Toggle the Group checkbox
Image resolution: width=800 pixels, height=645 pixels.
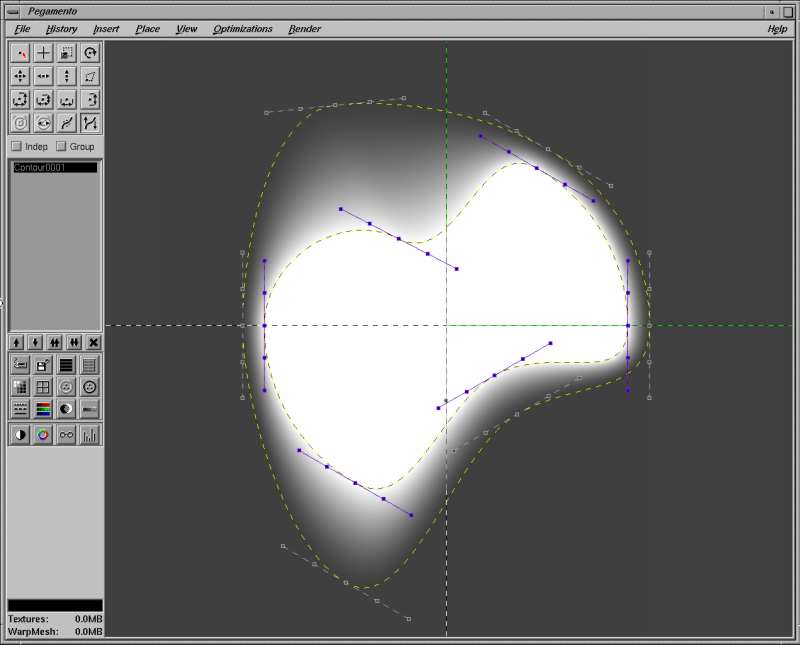pos(61,147)
